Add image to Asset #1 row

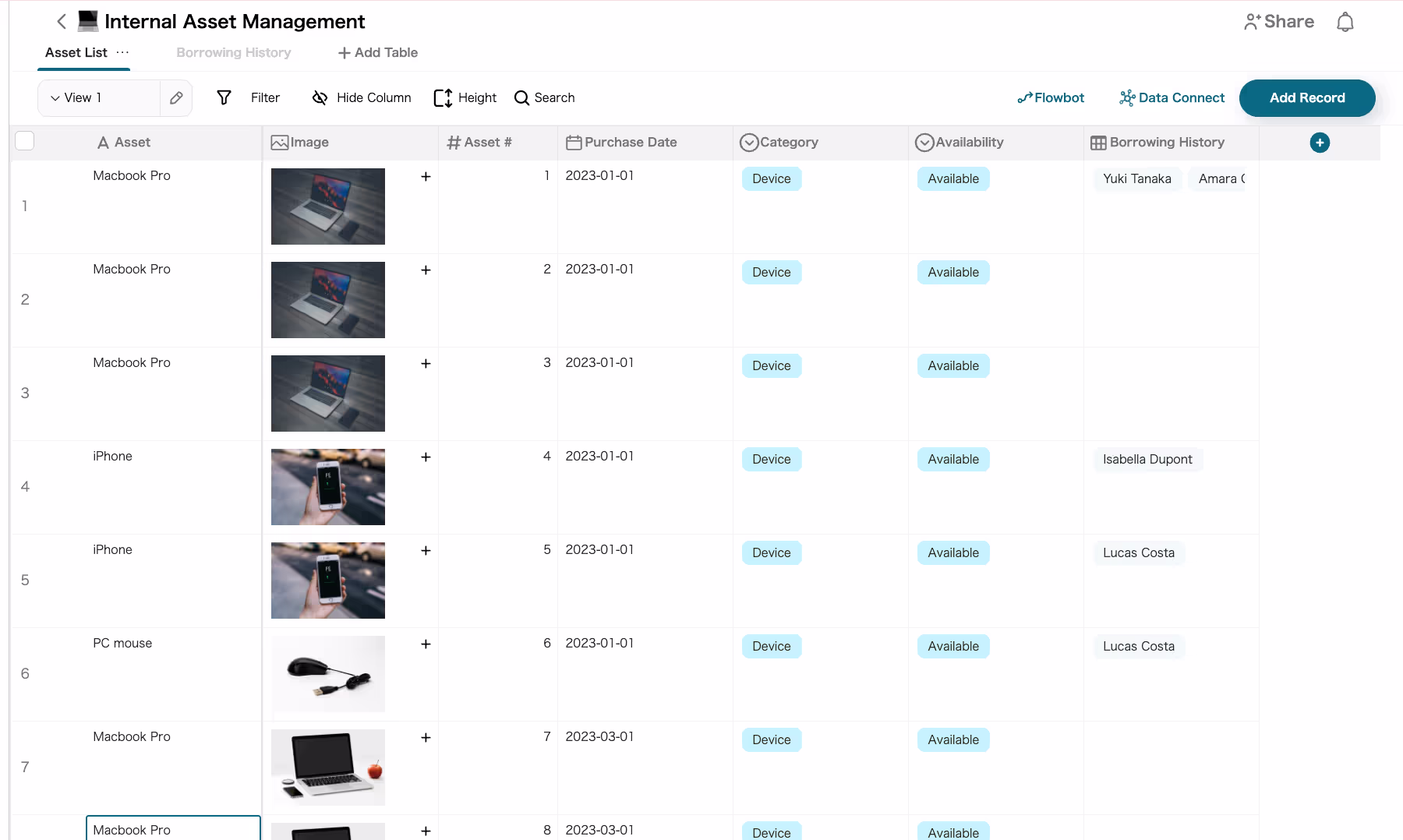(426, 176)
